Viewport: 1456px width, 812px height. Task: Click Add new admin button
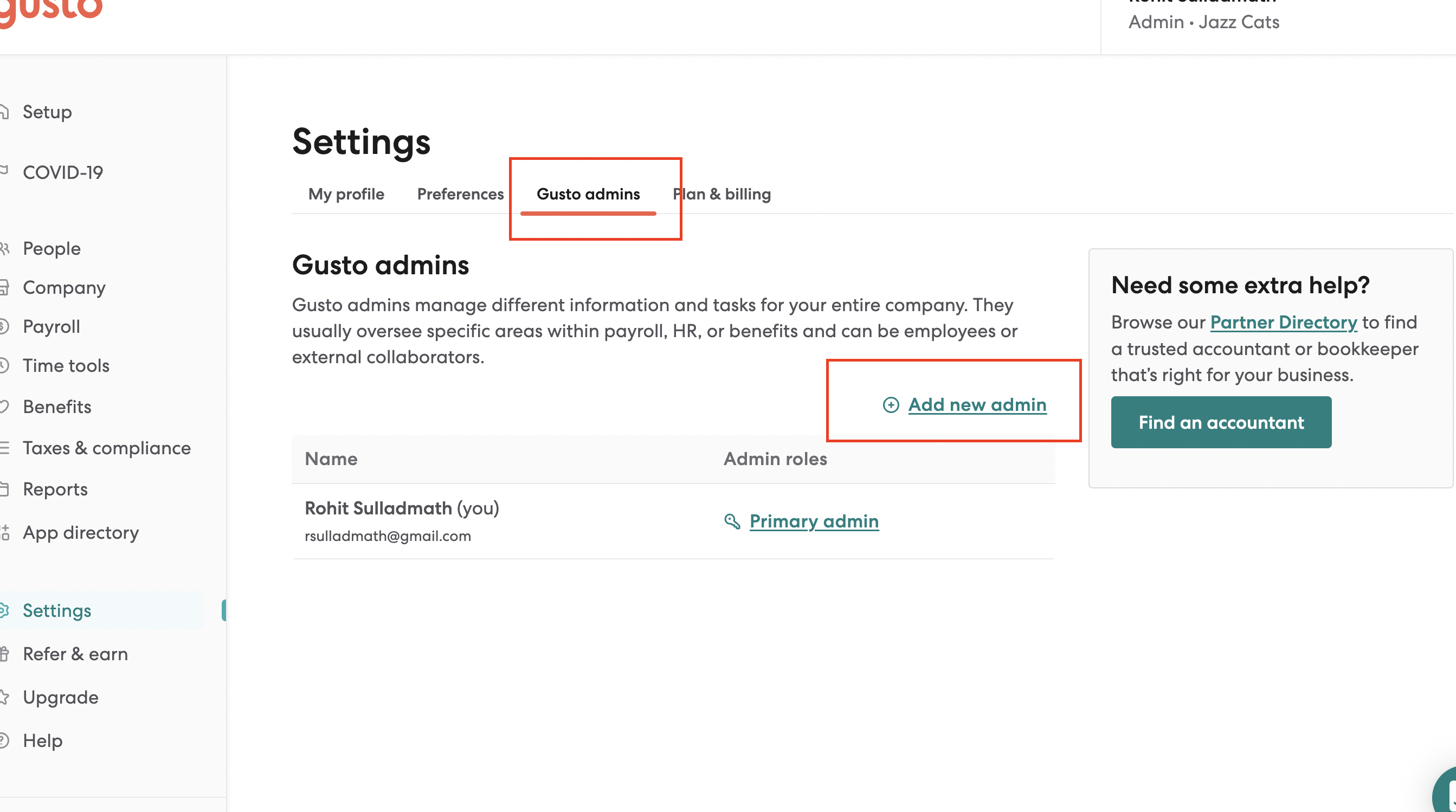coord(963,404)
